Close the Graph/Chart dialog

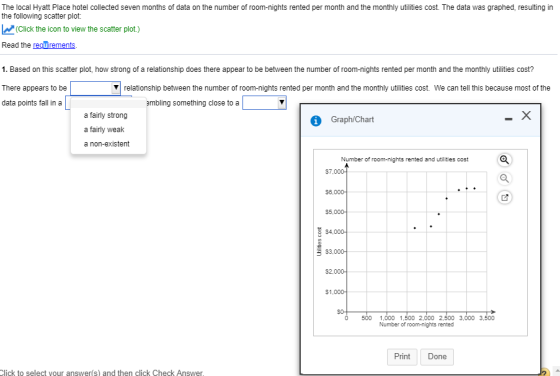pos(526,116)
